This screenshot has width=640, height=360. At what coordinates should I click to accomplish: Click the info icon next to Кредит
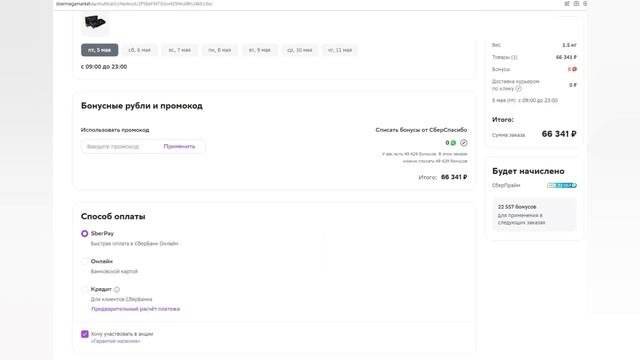point(117,289)
